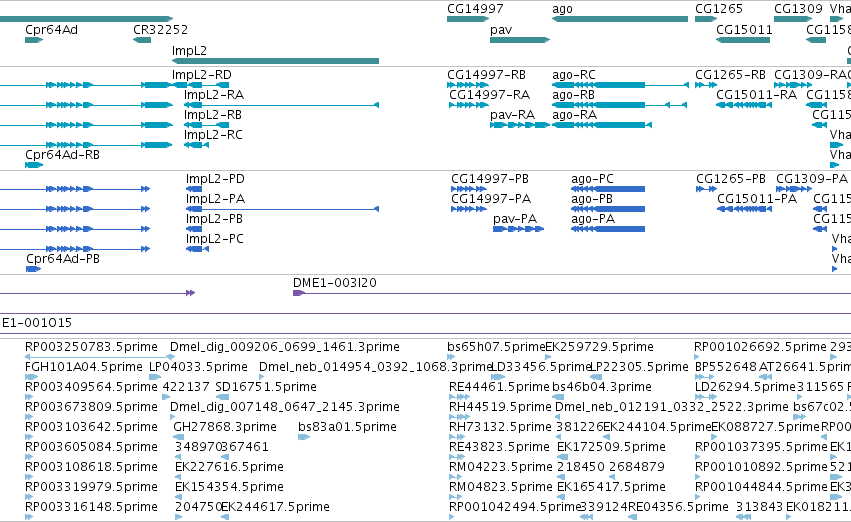Click the RP001026692.5prime EST label
The height and width of the screenshot is (522, 851).
pos(760,347)
